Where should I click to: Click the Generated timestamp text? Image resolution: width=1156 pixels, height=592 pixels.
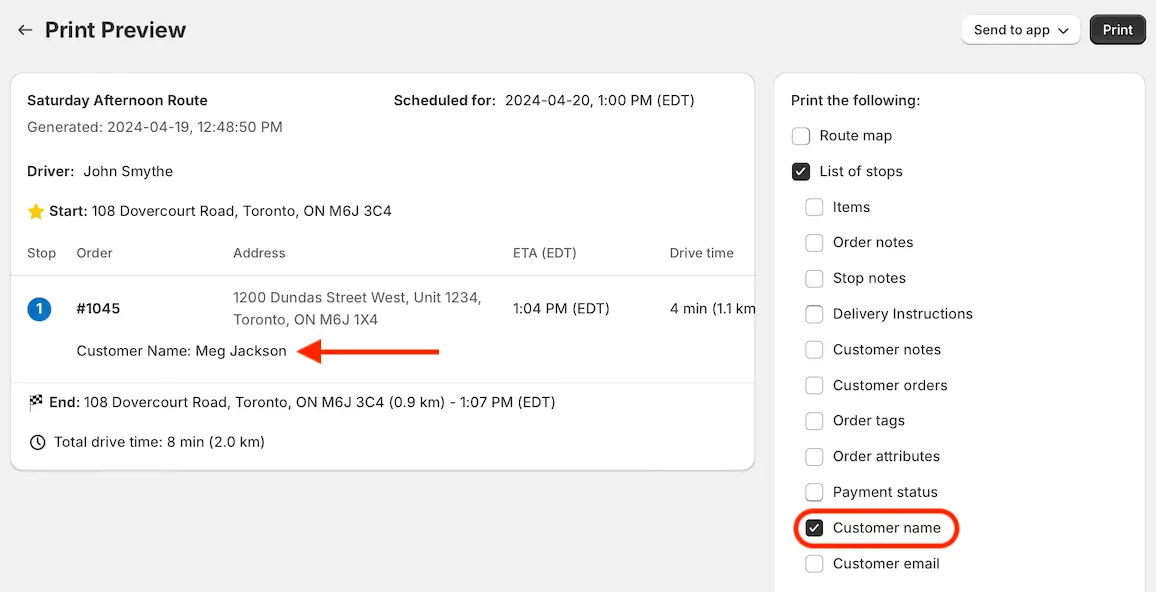coord(155,128)
